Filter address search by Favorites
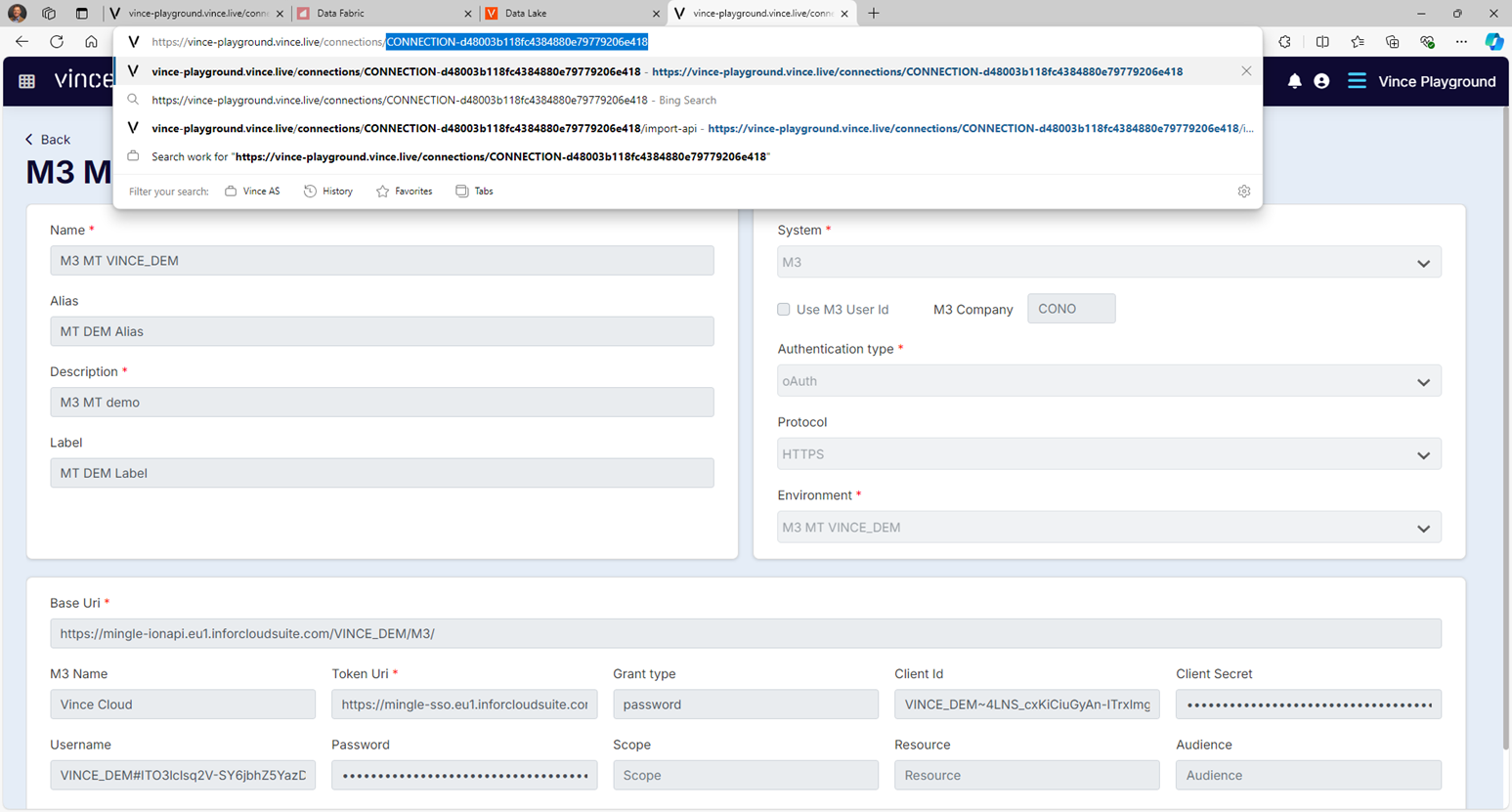The height and width of the screenshot is (812, 1512). click(x=404, y=192)
